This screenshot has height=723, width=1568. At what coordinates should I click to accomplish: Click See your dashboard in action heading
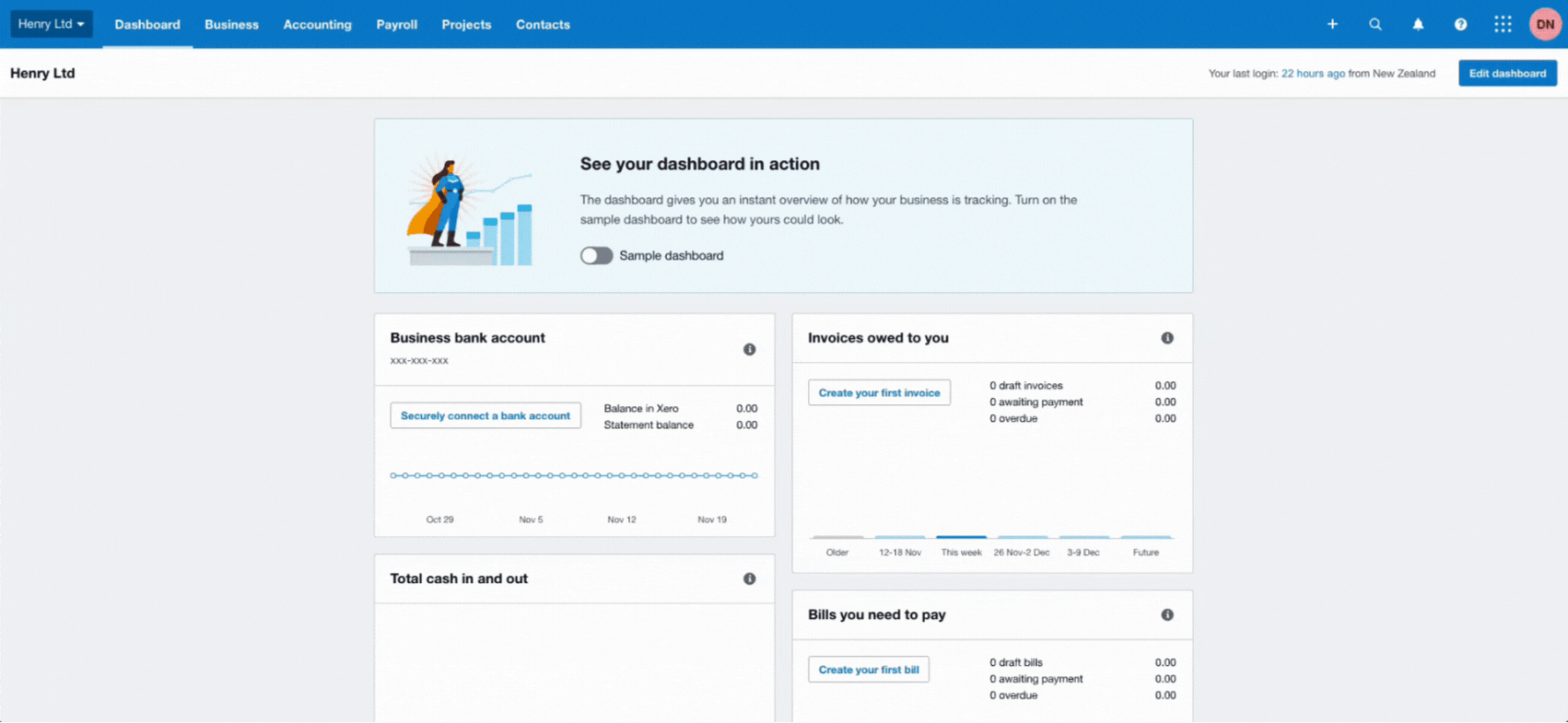(x=699, y=164)
